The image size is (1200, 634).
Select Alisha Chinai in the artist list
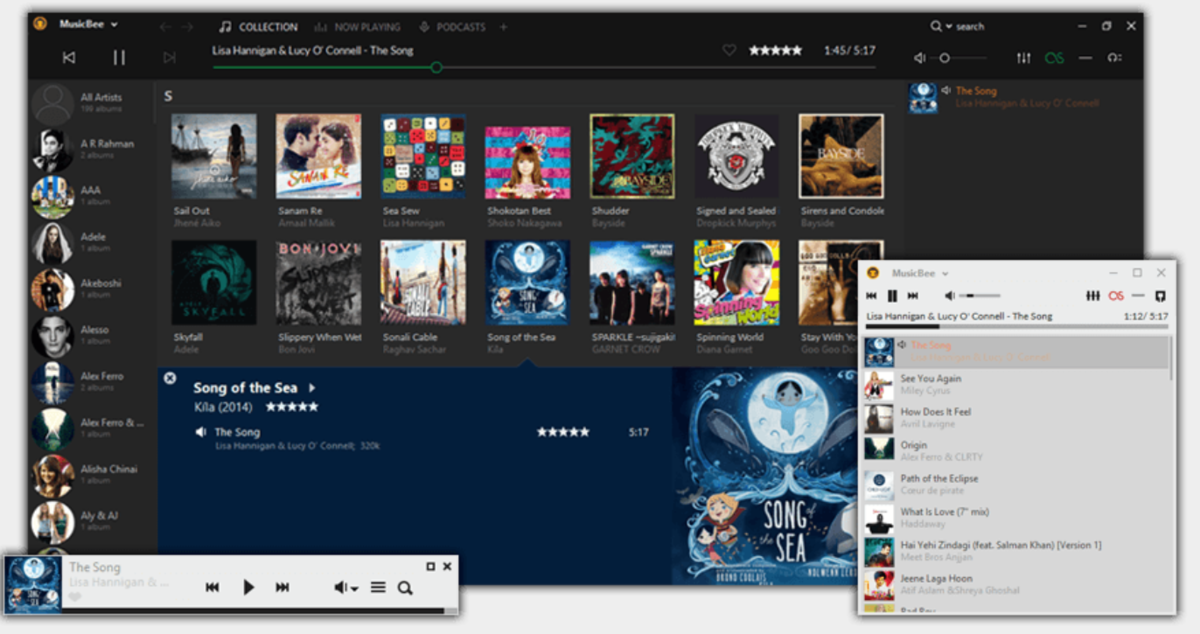click(93, 474)
